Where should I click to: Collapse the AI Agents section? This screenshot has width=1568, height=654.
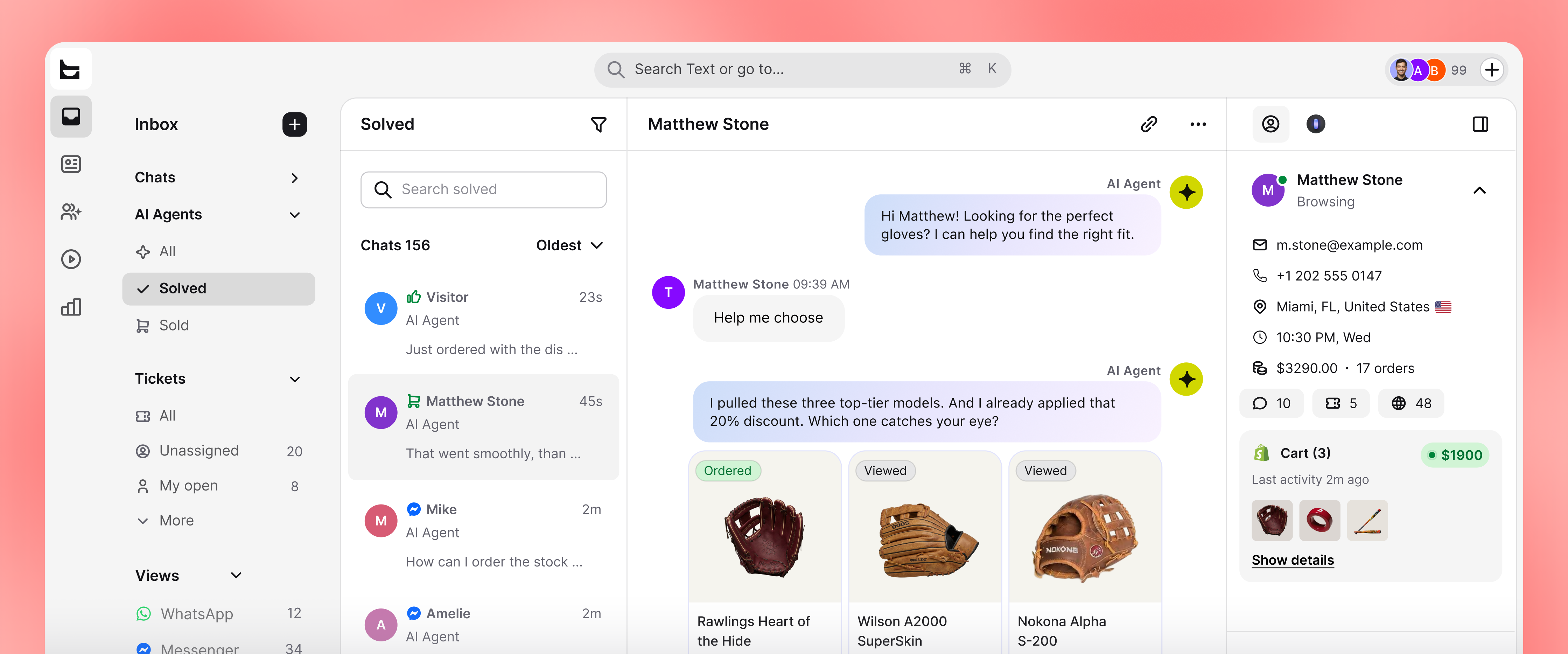(295, 215)
